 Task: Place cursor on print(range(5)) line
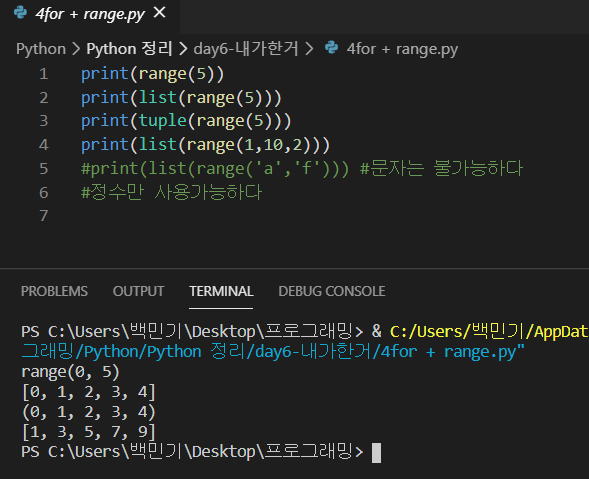pyautogui.click(x=153, y=74)
